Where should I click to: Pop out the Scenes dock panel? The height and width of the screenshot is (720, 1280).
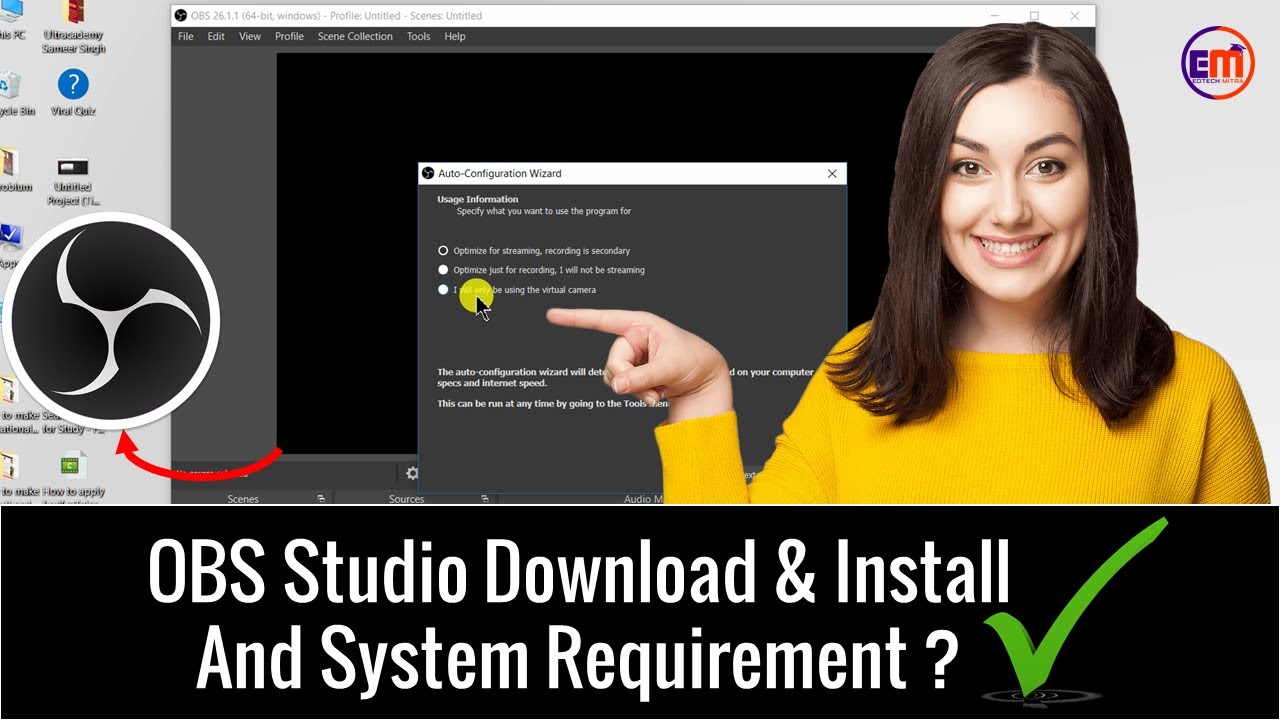(321, 498)
